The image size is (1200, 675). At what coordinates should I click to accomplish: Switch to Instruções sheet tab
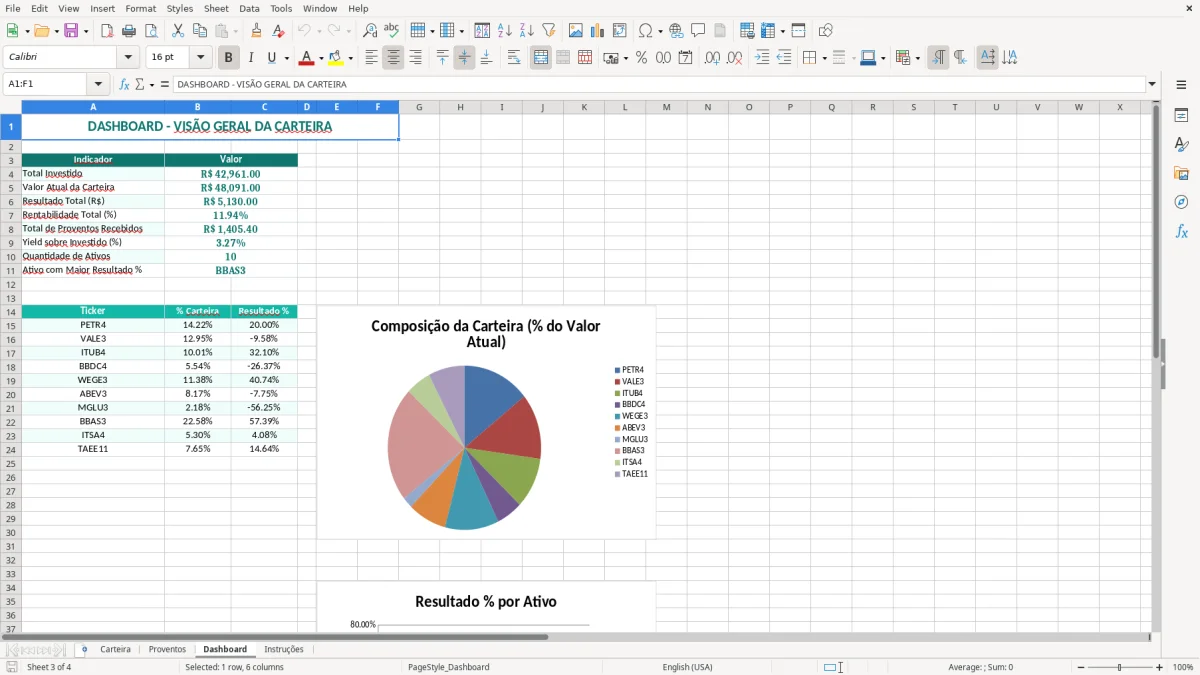tap(284, 649)
